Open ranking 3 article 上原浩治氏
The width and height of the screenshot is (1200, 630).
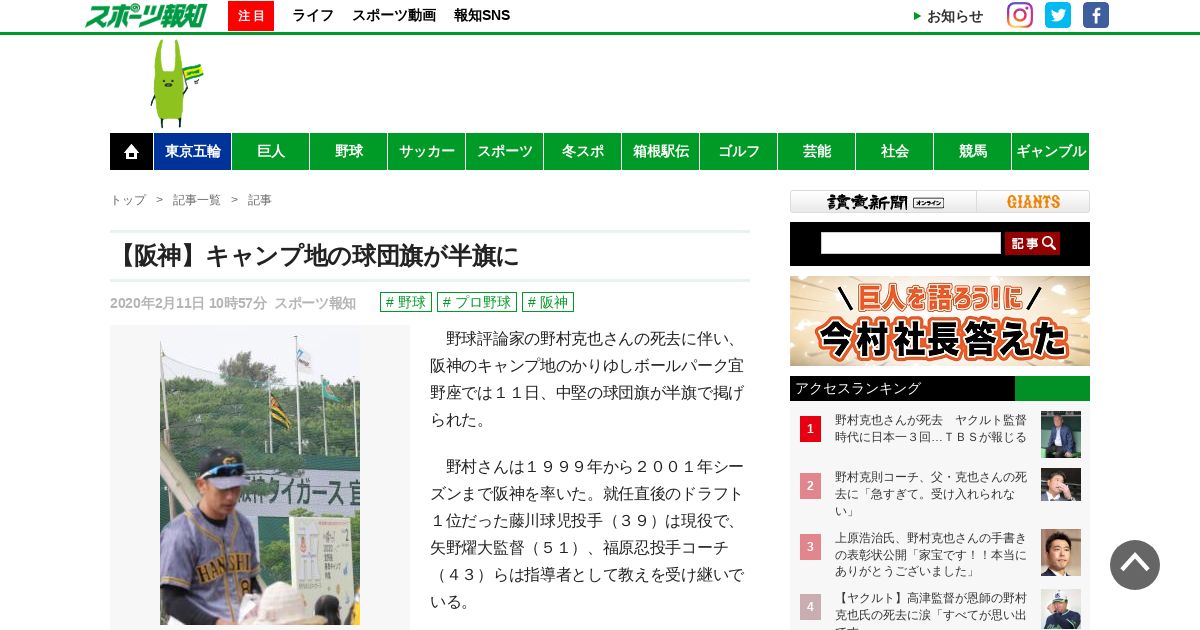pos(931,554)
